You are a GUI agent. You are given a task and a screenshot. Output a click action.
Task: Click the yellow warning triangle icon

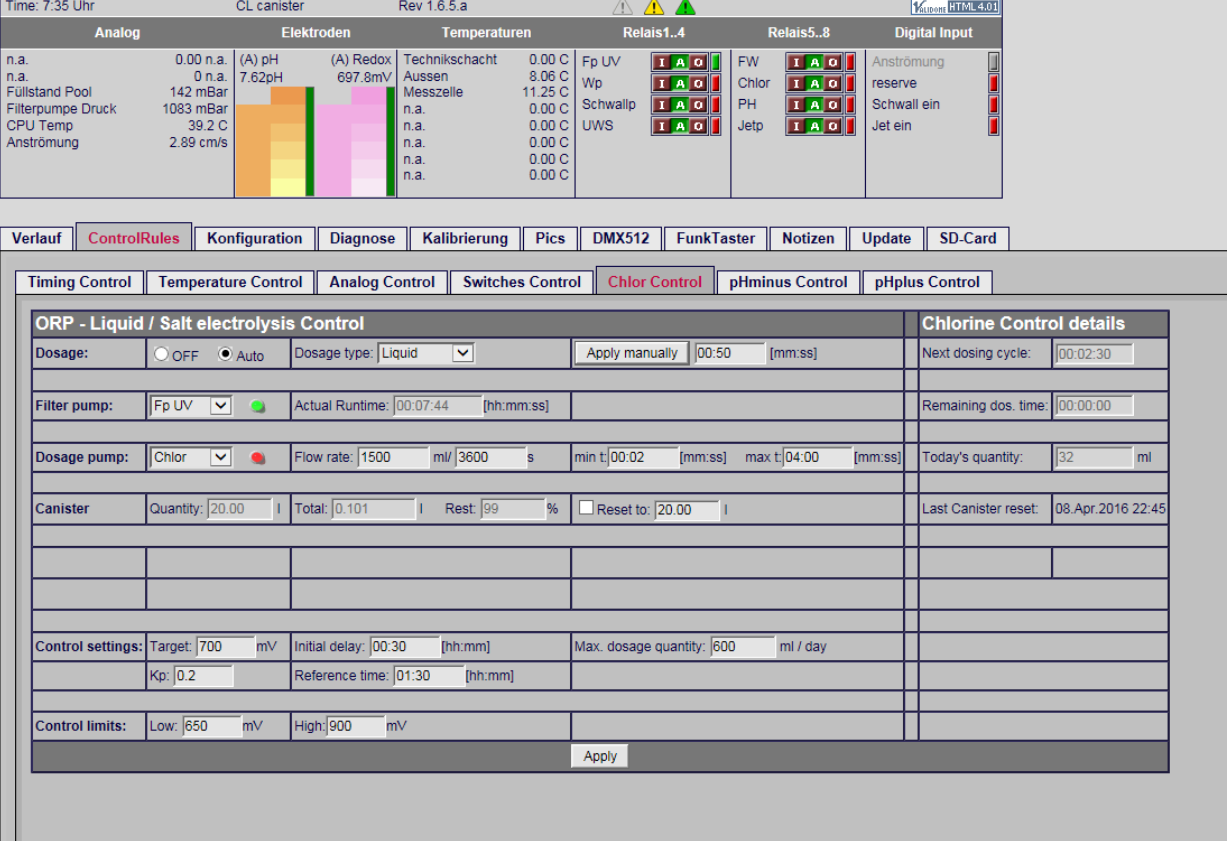(x=654, y=7)
